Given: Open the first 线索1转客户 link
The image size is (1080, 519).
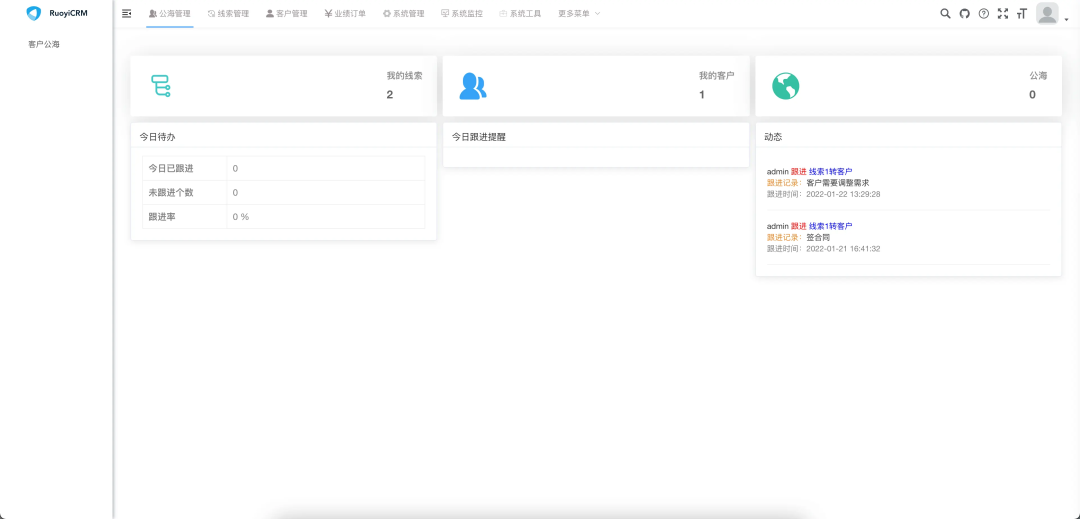Looking at the screenshot, I should tap(830, 172).
